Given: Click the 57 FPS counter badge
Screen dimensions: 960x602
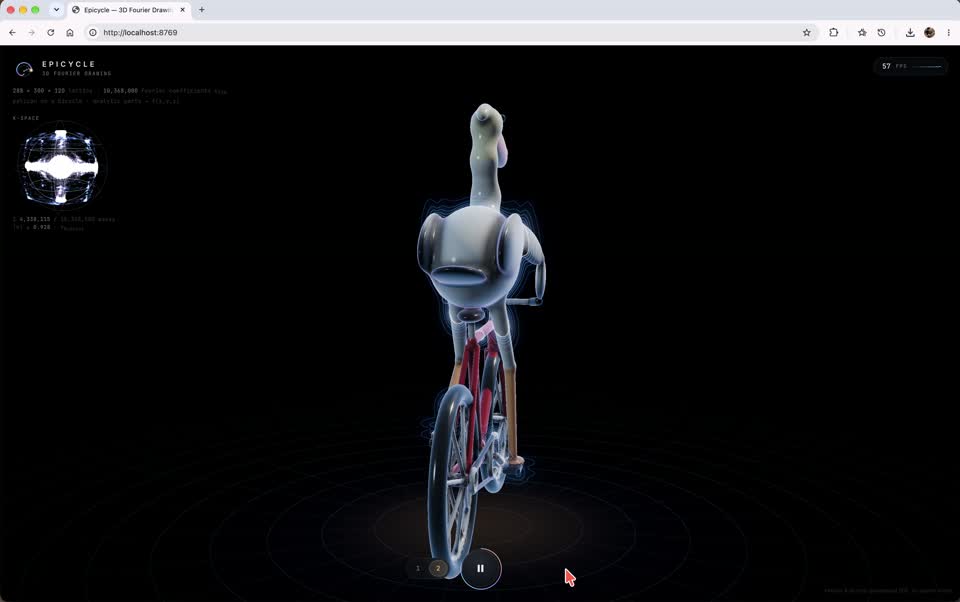Looking at the screenshot, I should tap(911, 66).
